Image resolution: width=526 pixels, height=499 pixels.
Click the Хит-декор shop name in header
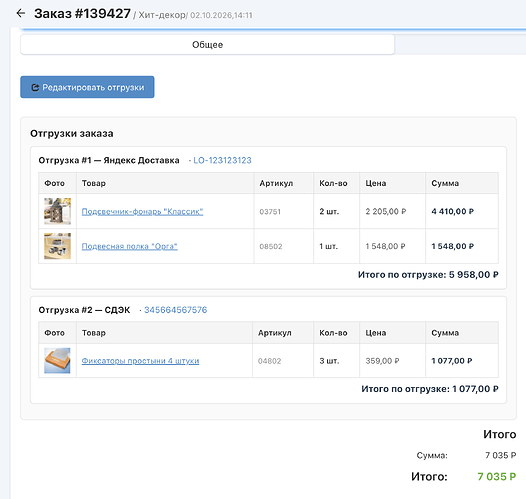[162, 15]
